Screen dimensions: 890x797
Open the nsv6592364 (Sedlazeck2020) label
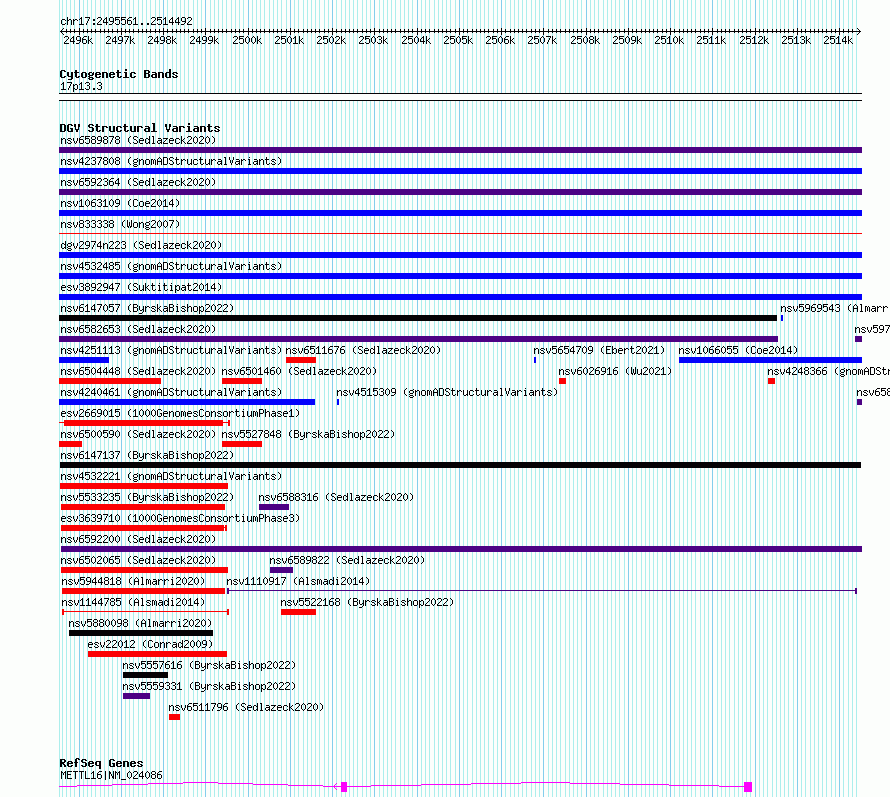click(138, 182)
